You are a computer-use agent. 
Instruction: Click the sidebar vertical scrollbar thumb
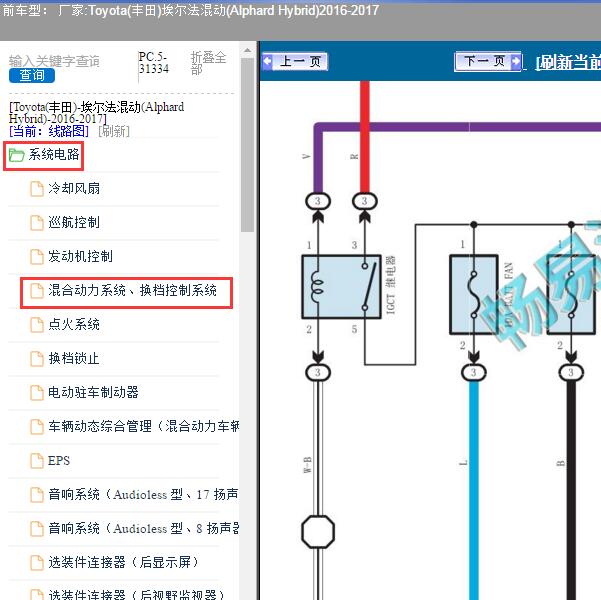248,145
